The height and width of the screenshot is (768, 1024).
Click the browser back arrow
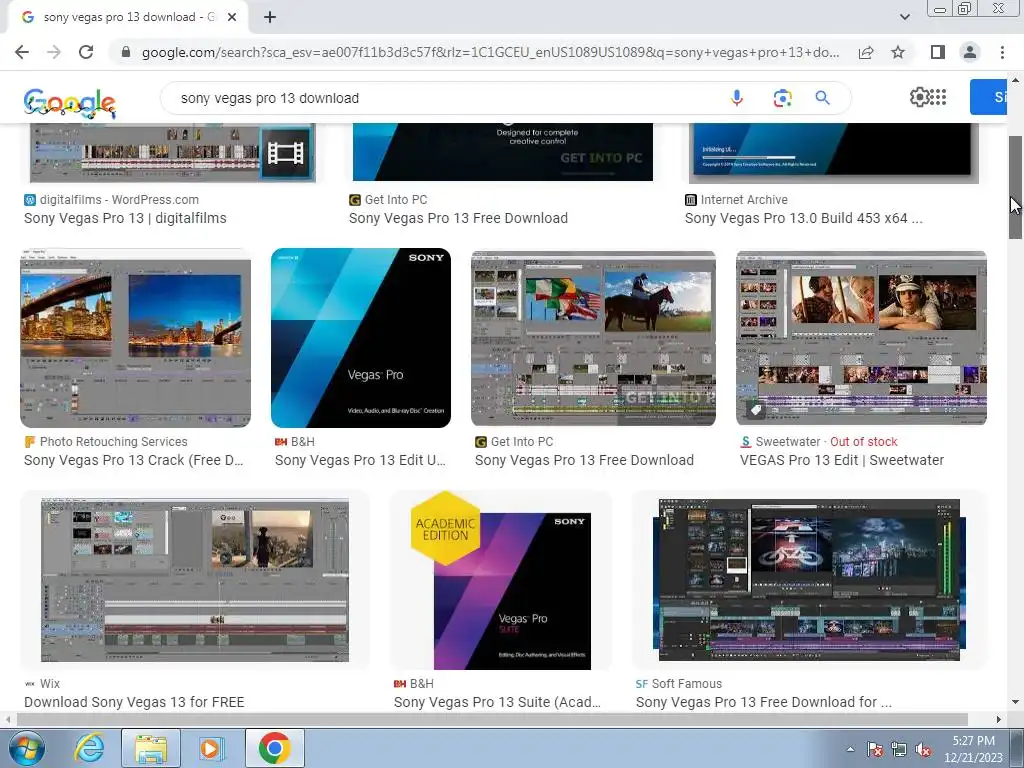click(22, 52)
